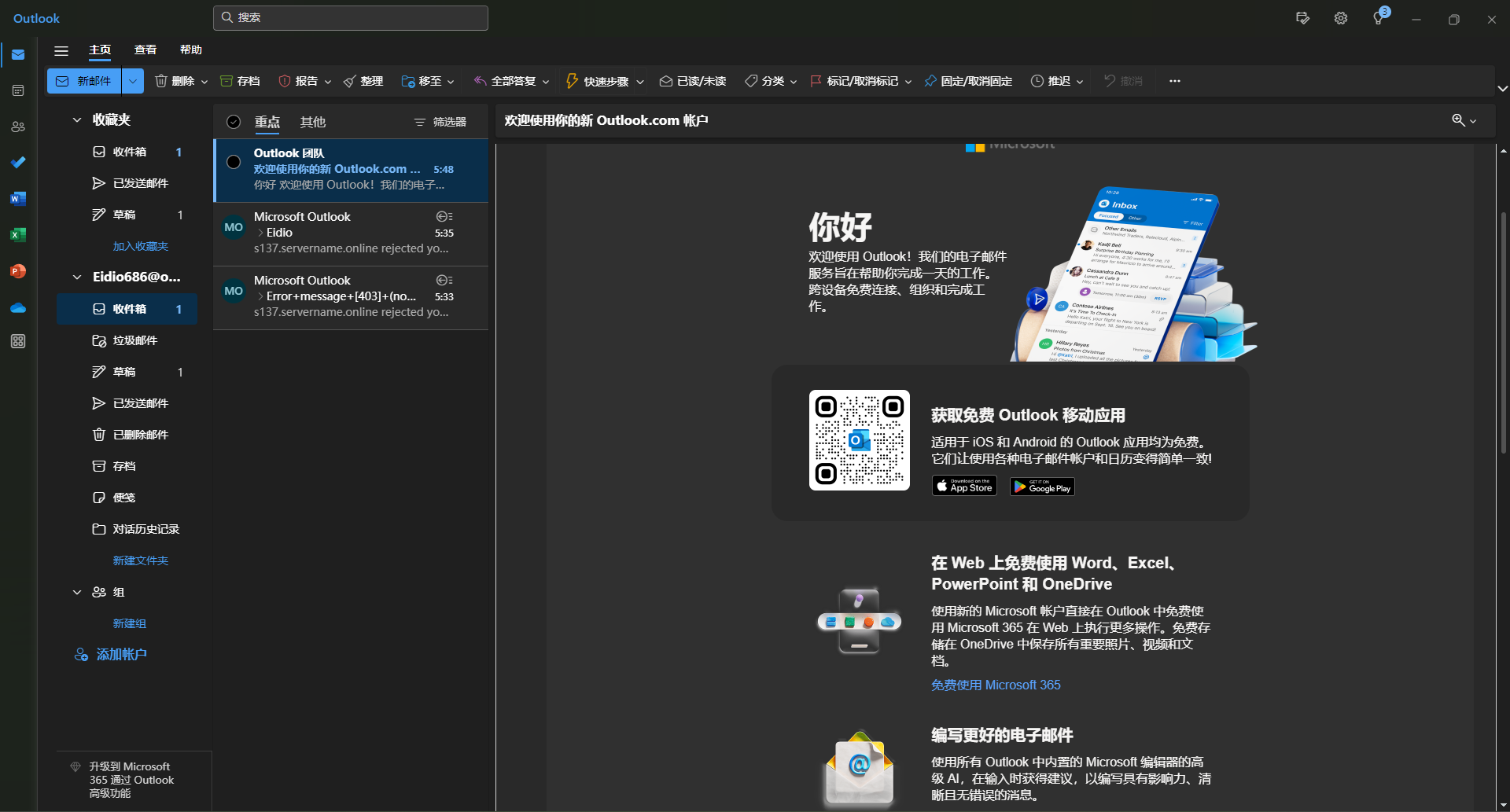Toggle select-all circle above message list
The height and width of the screenshot is (812, 1510).
234,122
